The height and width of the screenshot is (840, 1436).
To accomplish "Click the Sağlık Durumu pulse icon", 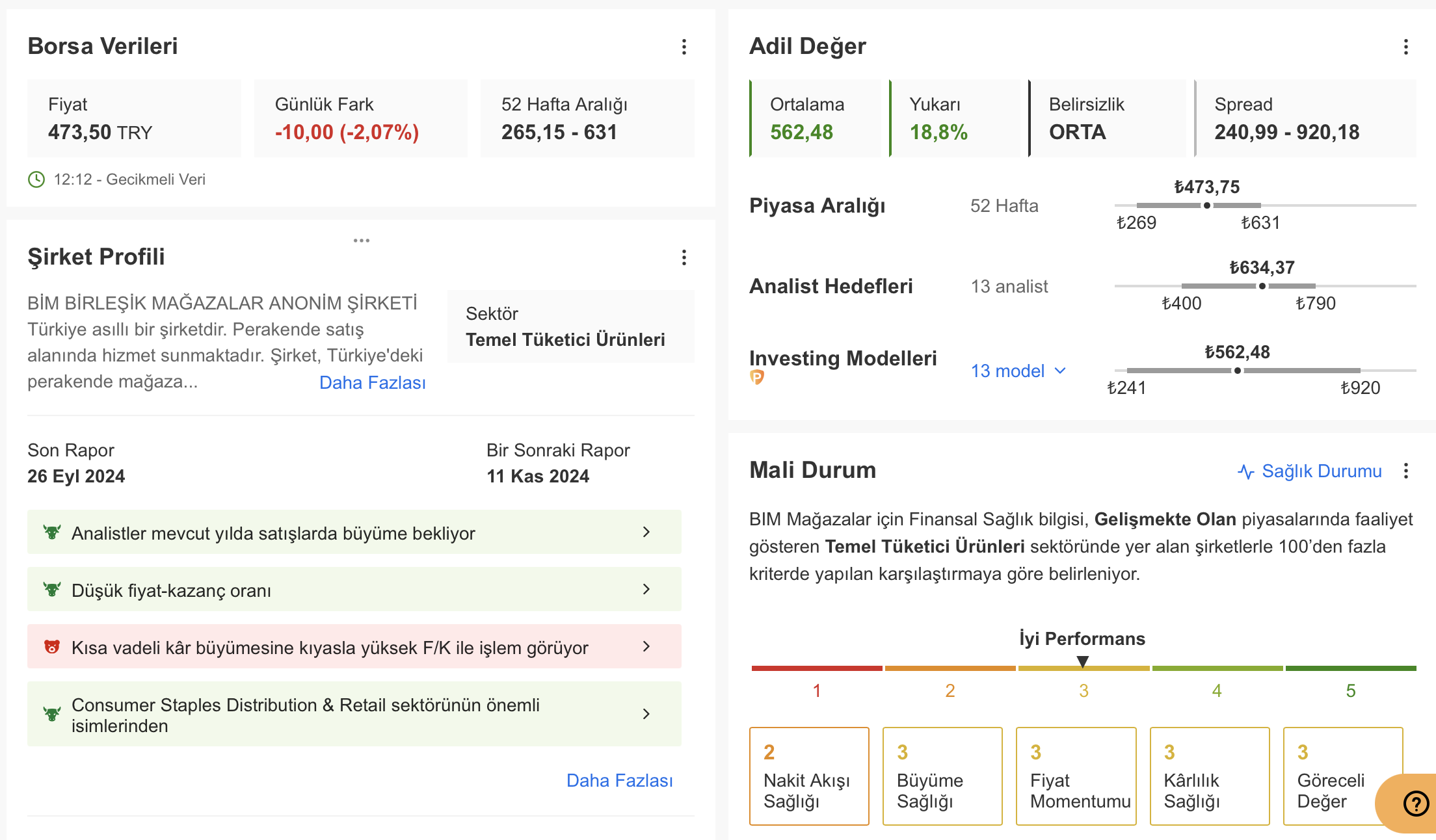I will point(1245,471).
